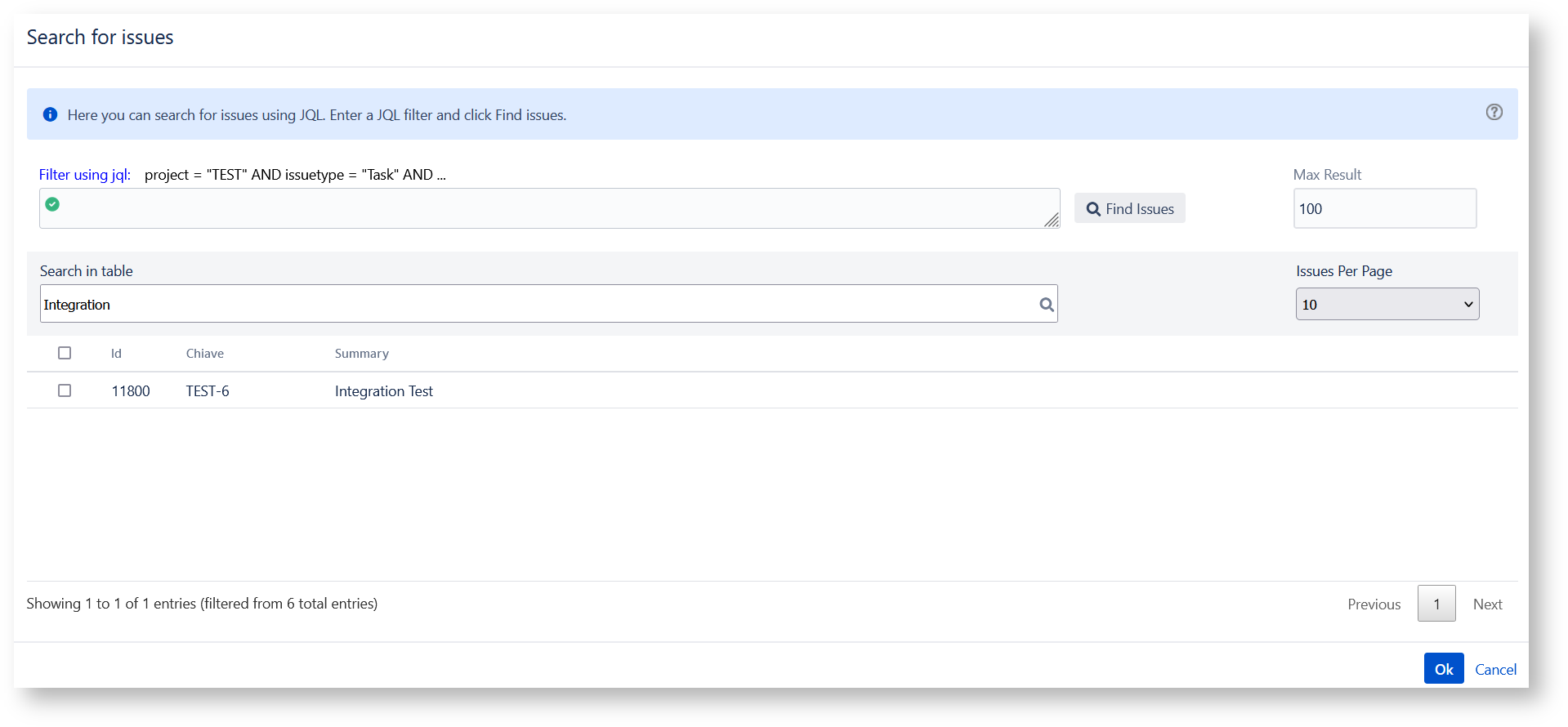
Task: Cancel the Search for issues dialog
Action: tap(1495, 670)
